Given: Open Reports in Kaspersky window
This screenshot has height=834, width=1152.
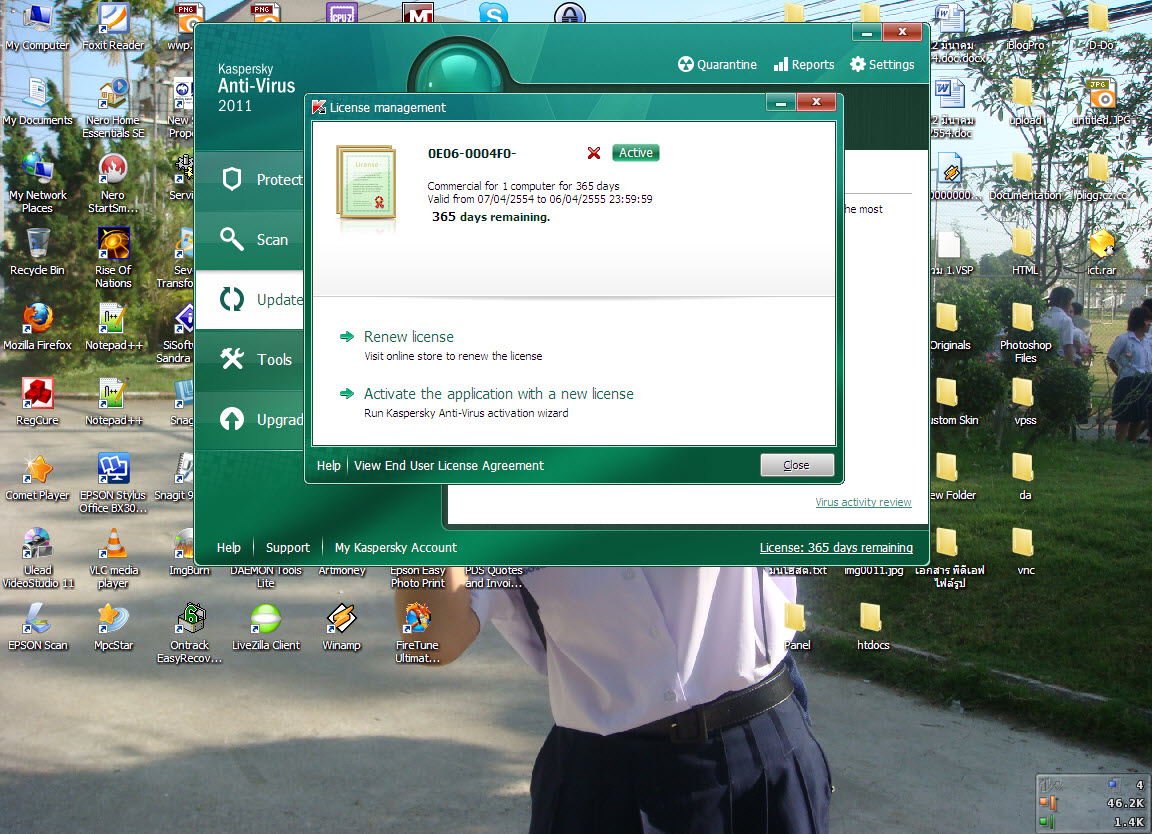Looking at the screenshot, I should pos(804,65).
